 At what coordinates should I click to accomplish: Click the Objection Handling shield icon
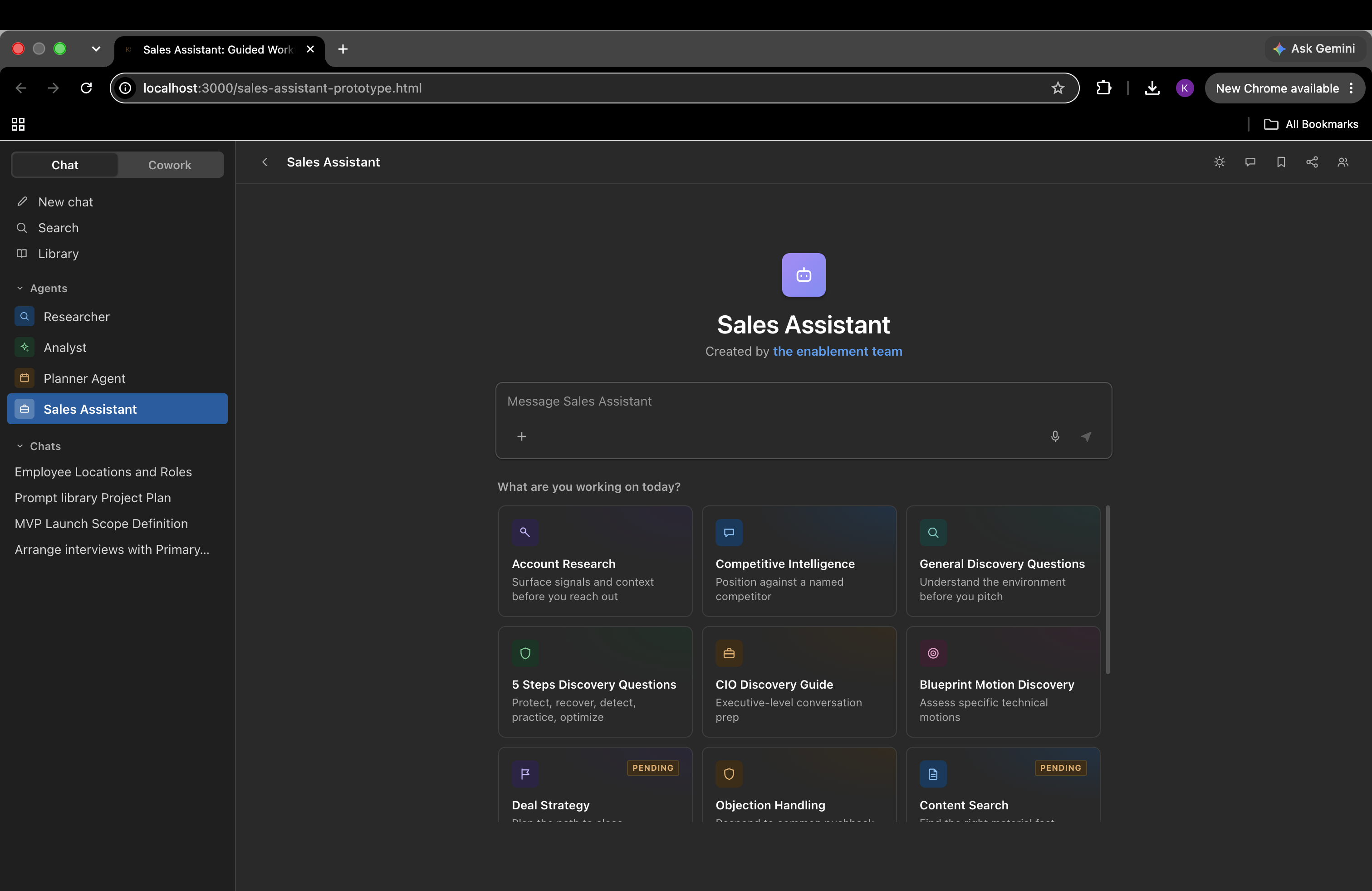click(x=729, y=774)
